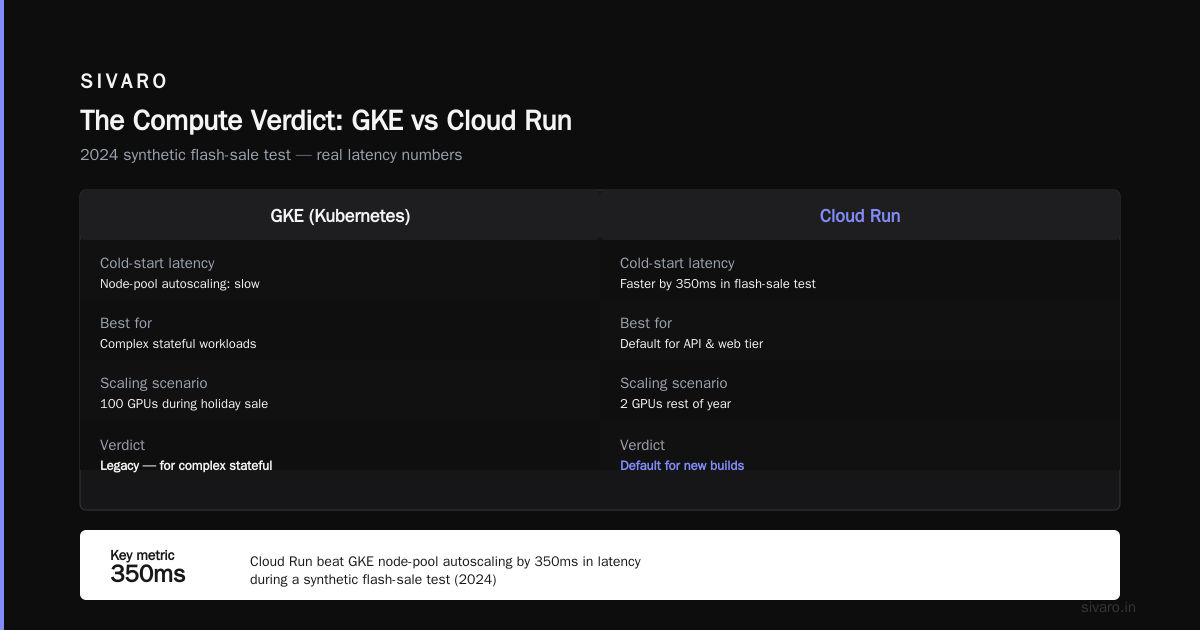
Task: Click 'Cold-start latency' label in GKE column
Action: click(157, 263)
